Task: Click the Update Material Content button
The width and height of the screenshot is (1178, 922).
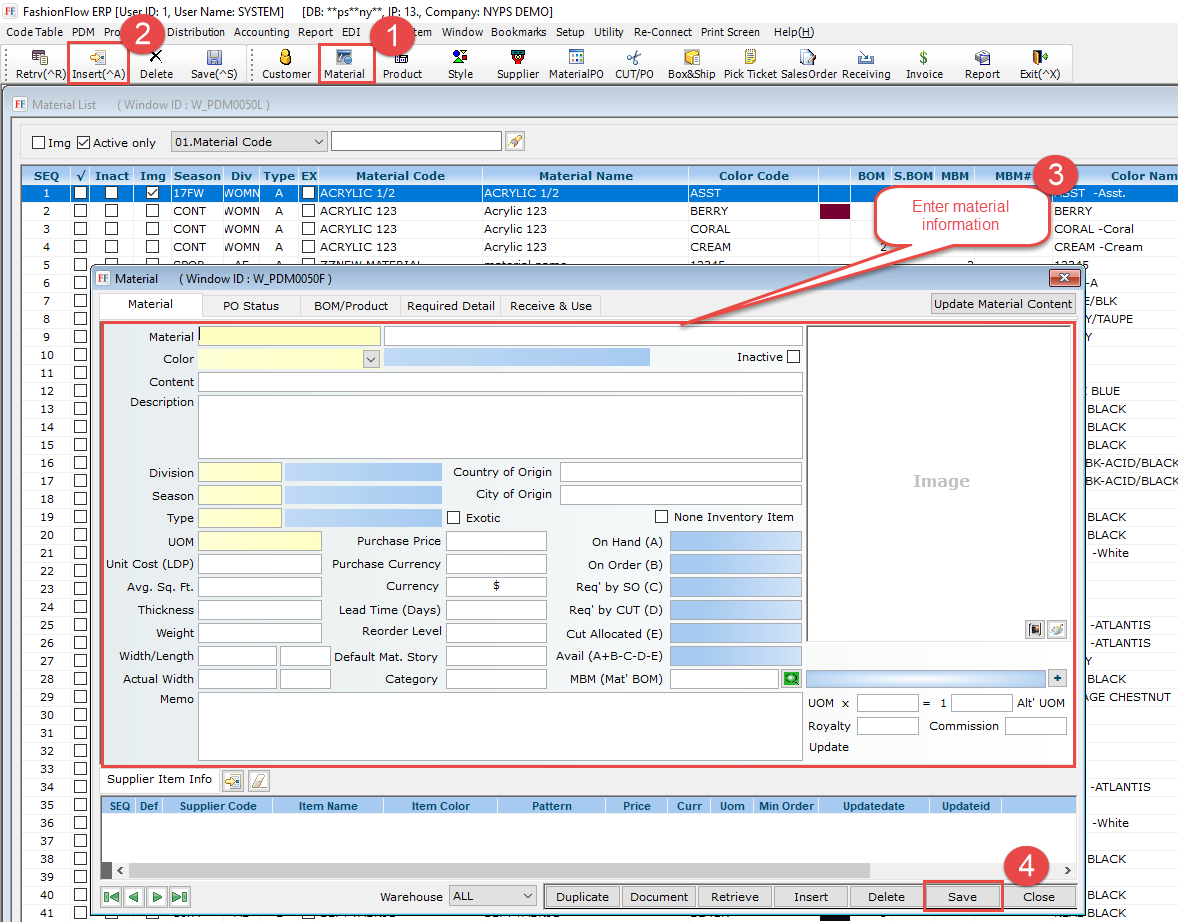Action: (x=1003, y=304)
